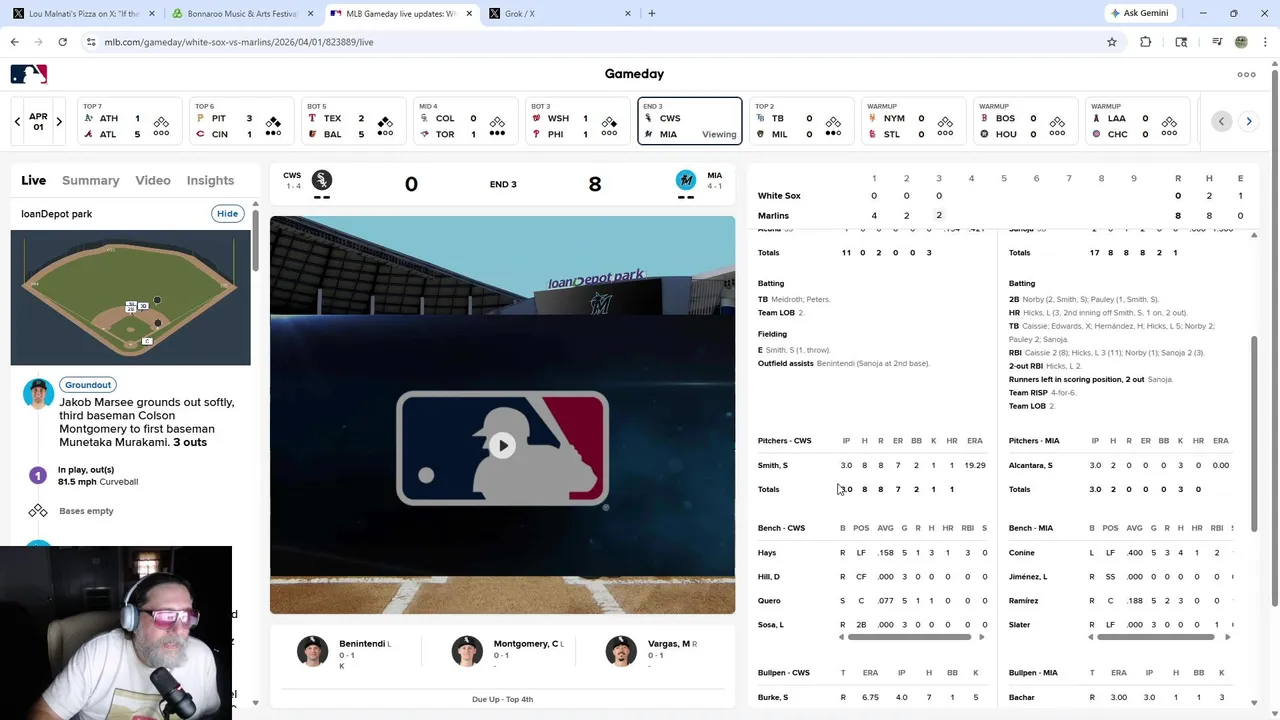Open the NYM vs STL warmup game card
1280x720 pixels.
(913, 121)
